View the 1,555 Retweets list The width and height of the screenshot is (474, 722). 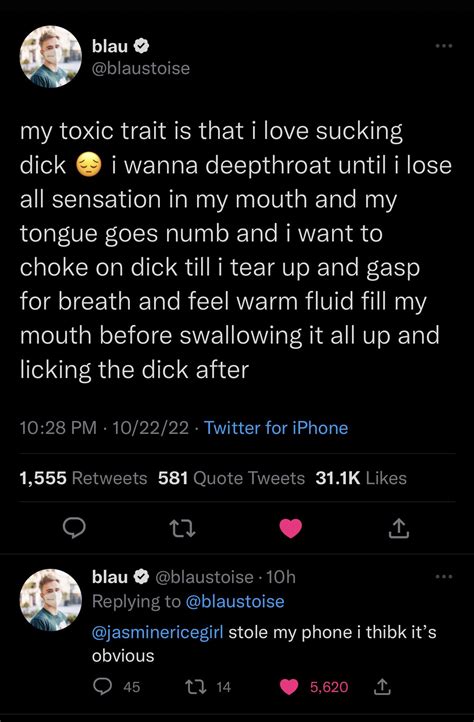pyautogui.click(x=83, y=478)
